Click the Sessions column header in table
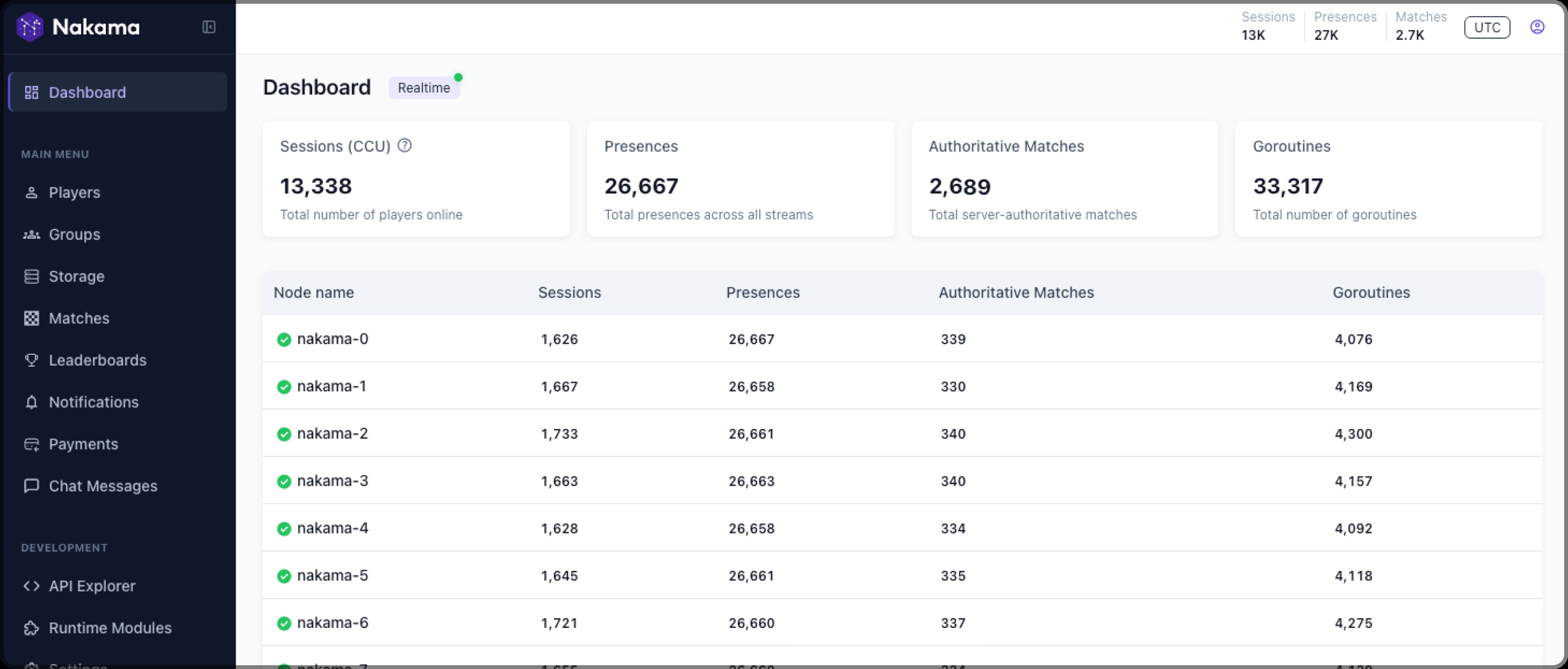 [x=569, y=293]
